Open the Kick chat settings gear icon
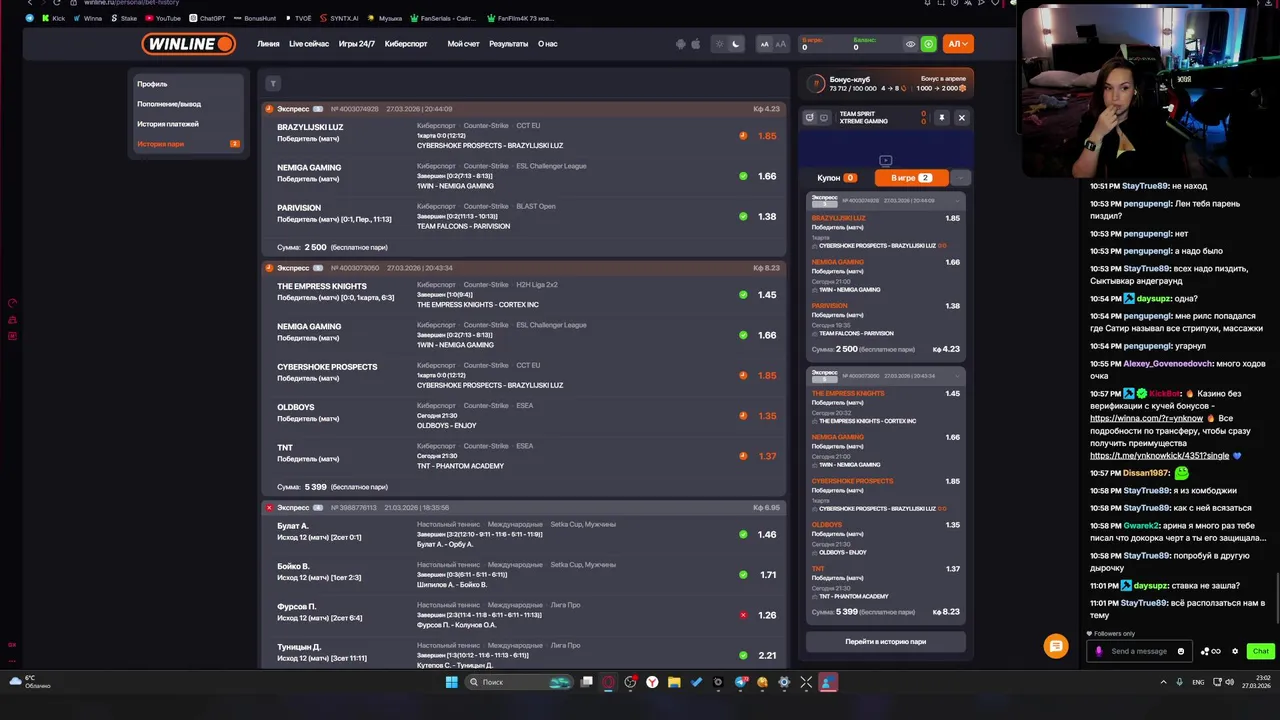Screen dimensions: 1280x720 coord(1235,651)
